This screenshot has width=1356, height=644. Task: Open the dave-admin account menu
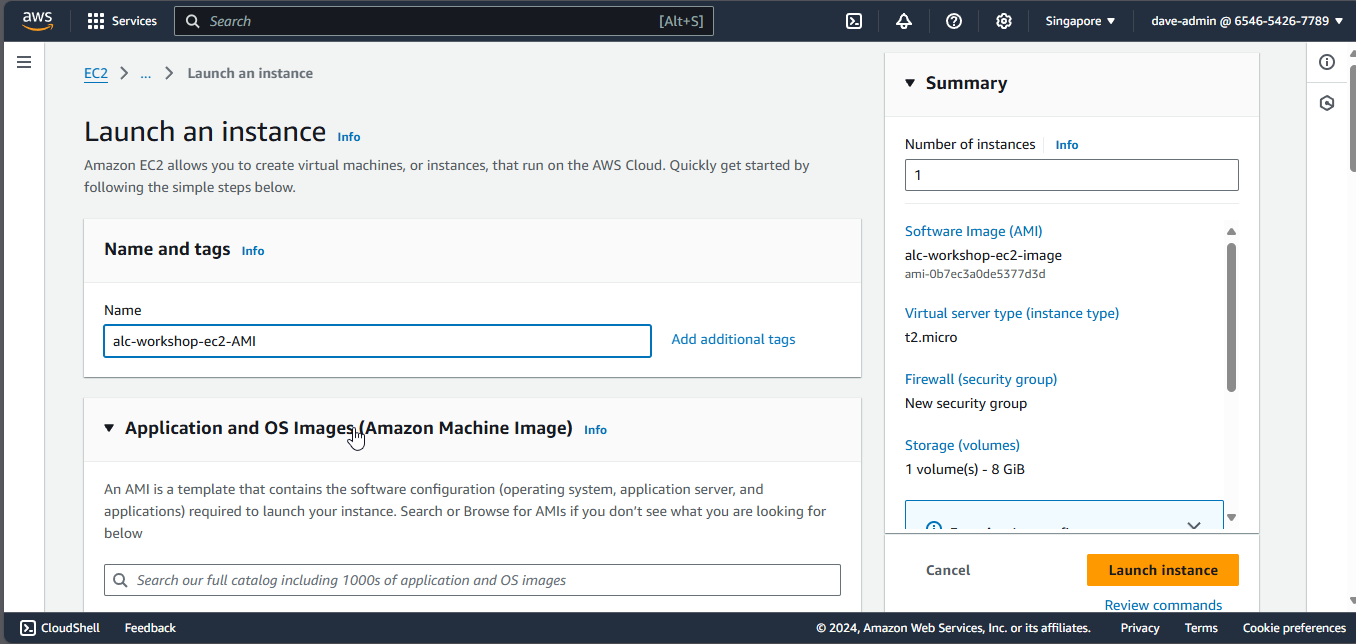(x=1246, y=21)
